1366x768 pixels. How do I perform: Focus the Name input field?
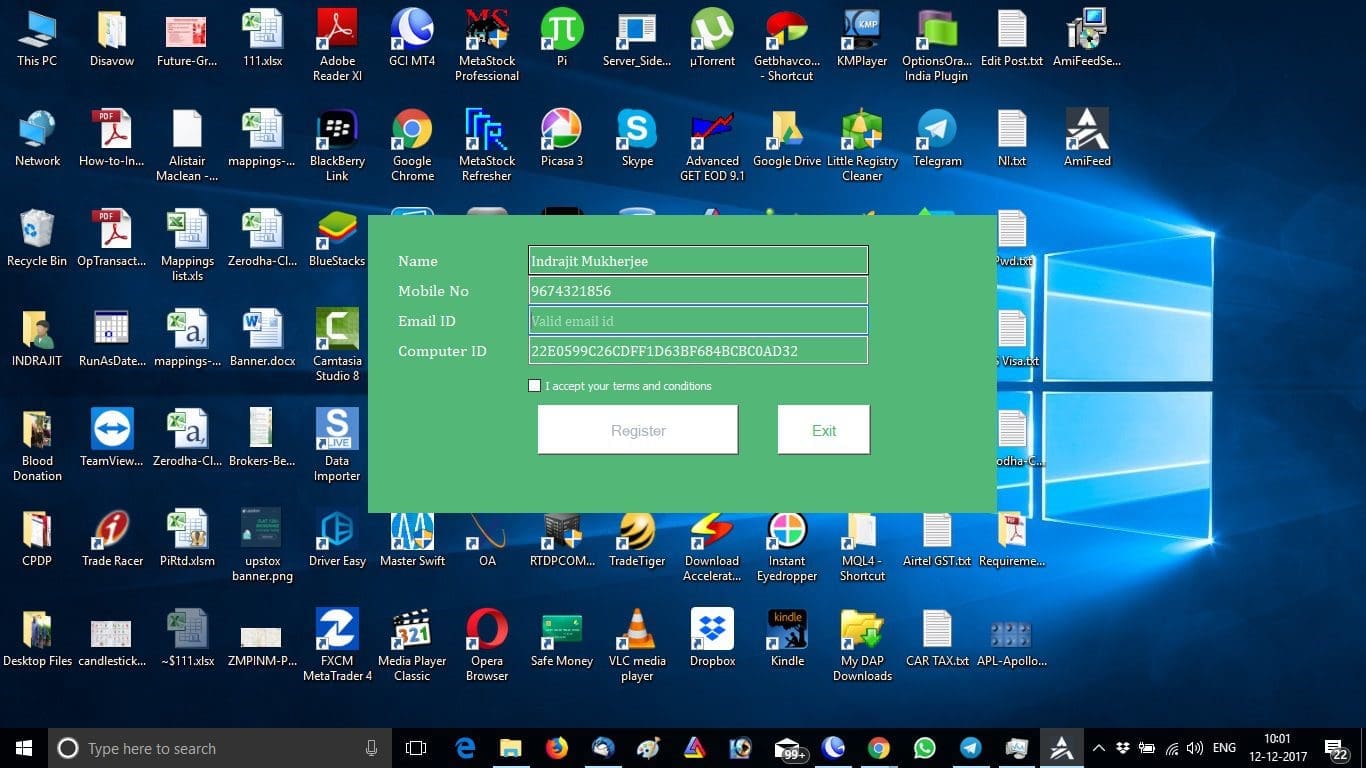tap(698, 261)
